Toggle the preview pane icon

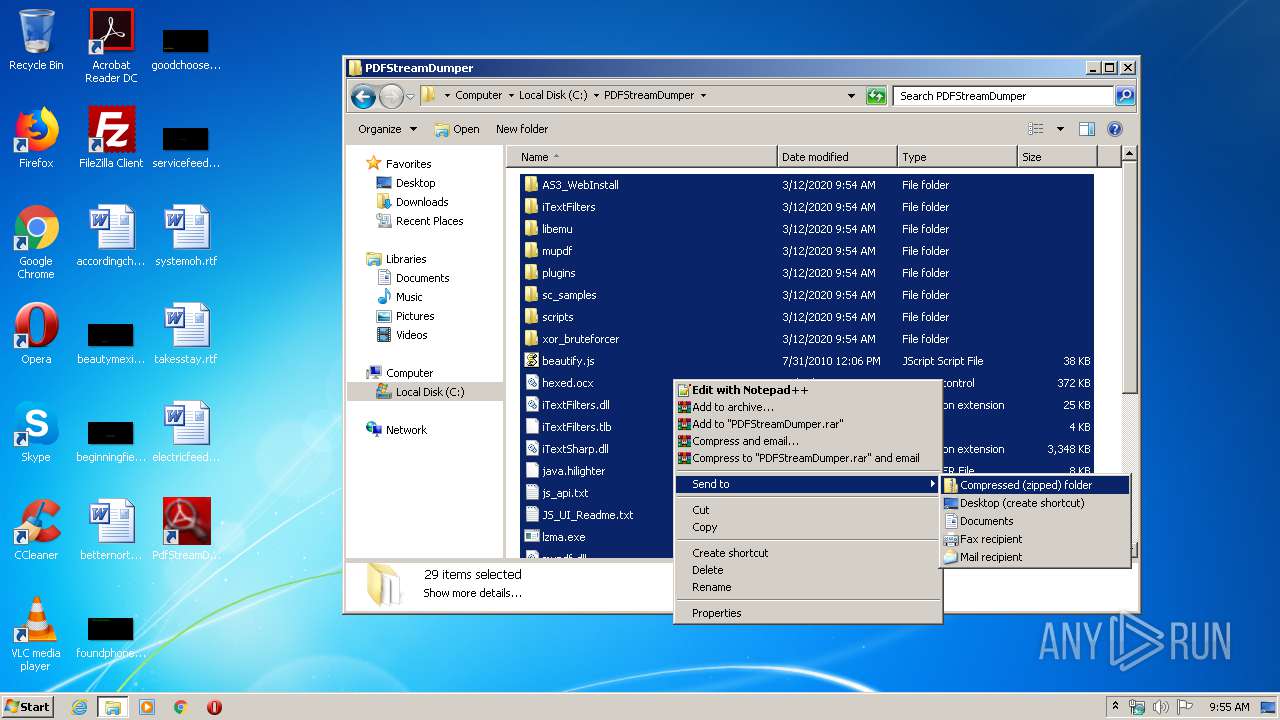click(1087, 129)
